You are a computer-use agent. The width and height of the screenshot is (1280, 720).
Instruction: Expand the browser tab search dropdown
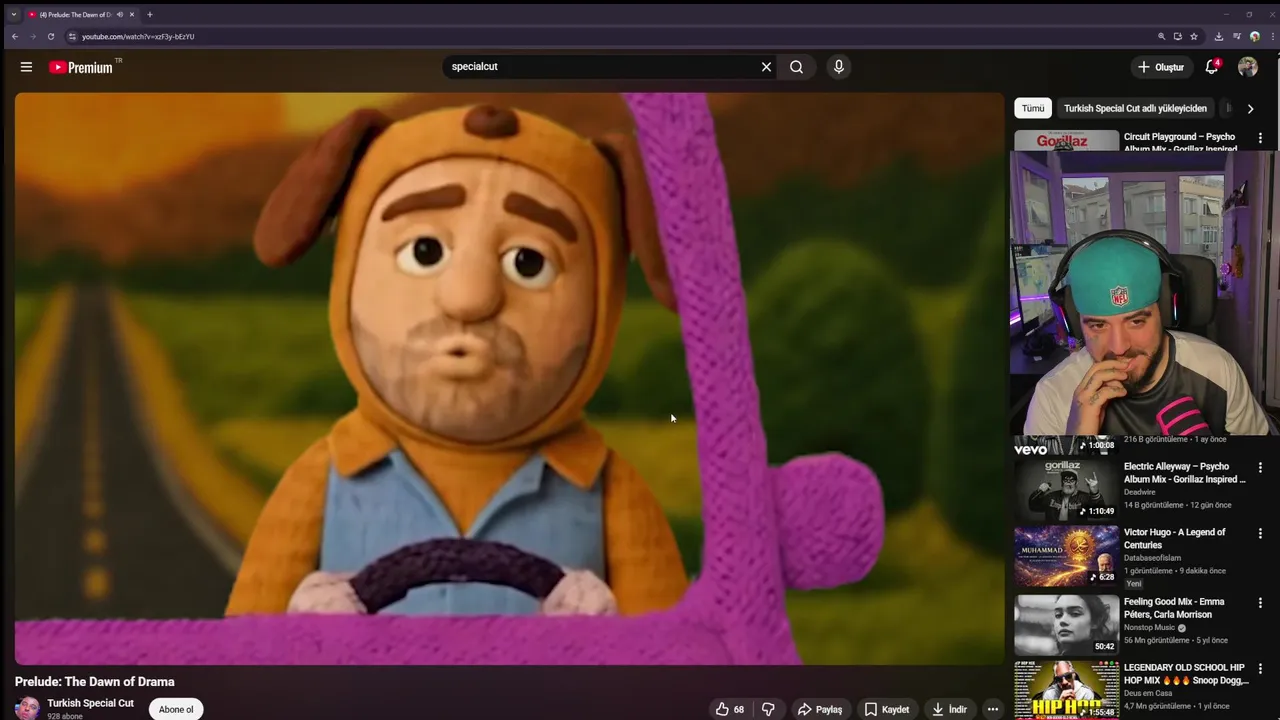click(14, 15)
